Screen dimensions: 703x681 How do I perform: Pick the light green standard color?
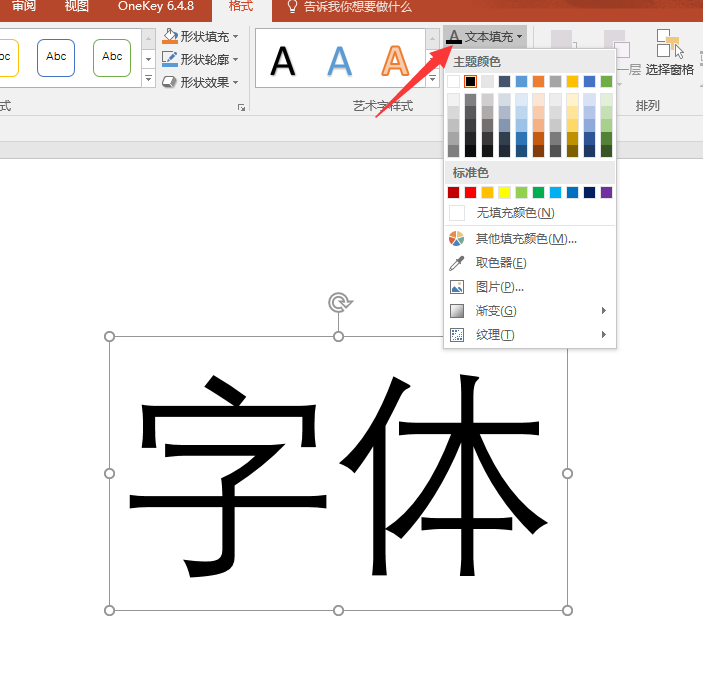521,192
